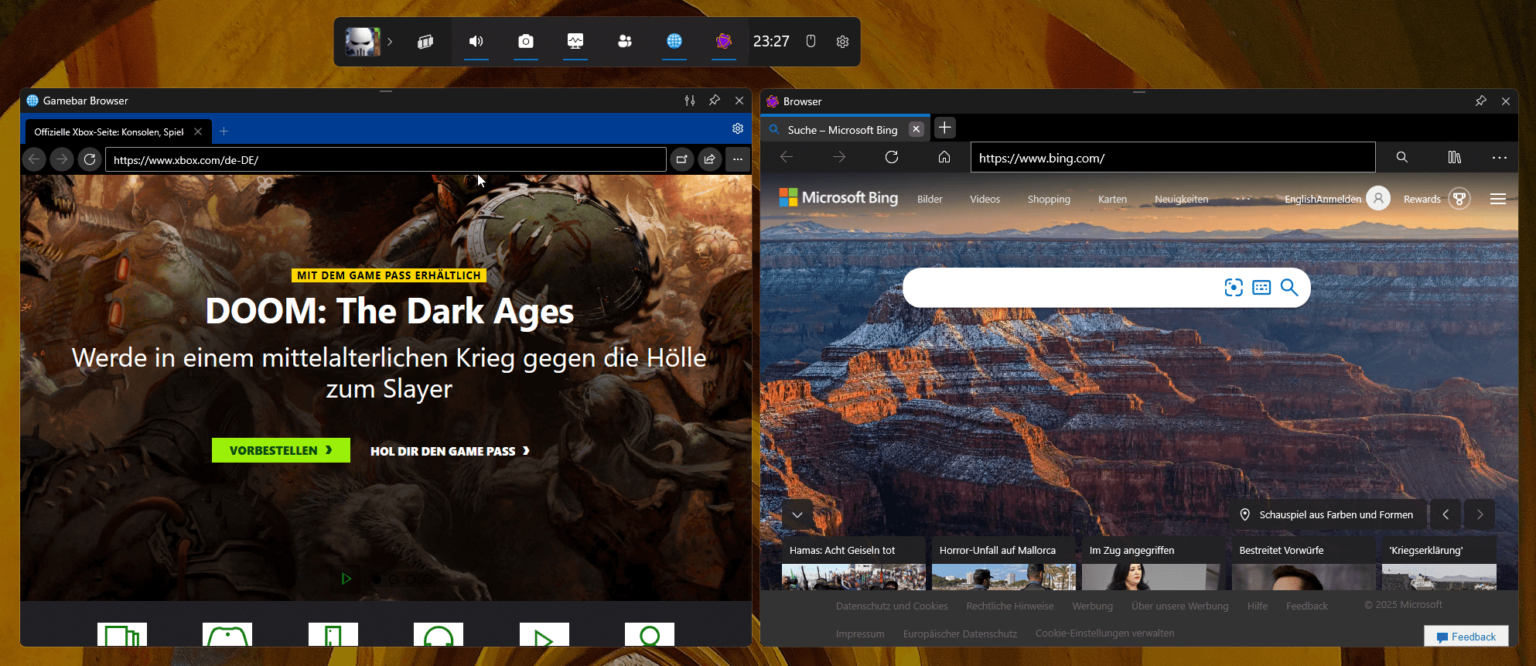Pin the Gamebar Browser window
The height and width of the screenshot is (666, 1536).
[714, 100]
